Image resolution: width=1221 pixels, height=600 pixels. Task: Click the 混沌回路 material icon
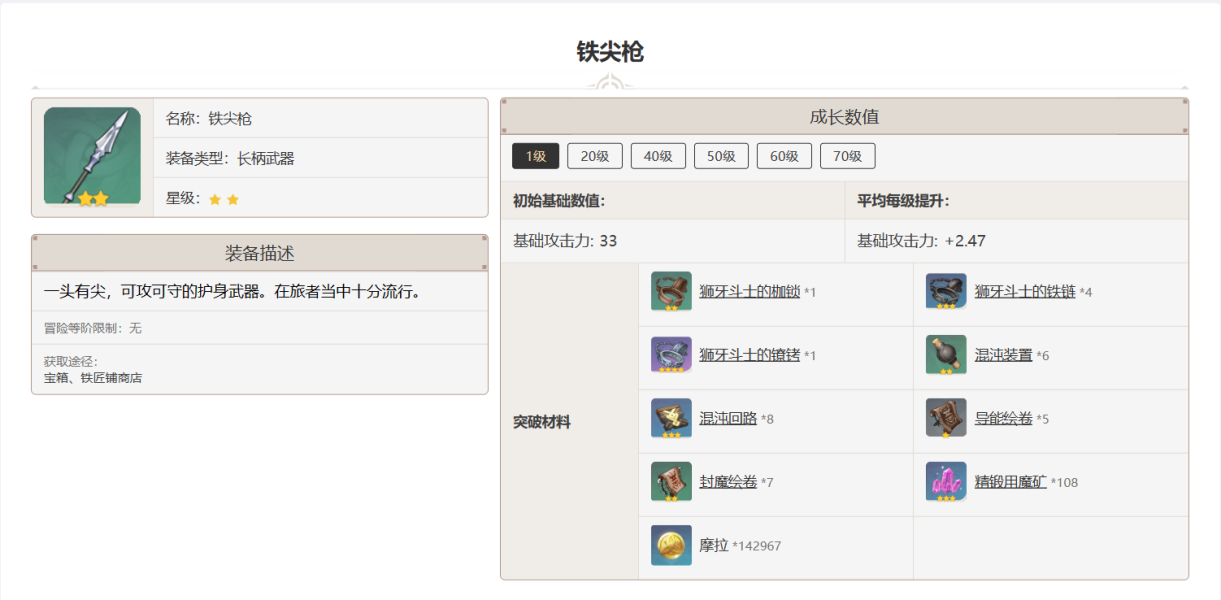[x=671, y=418]
